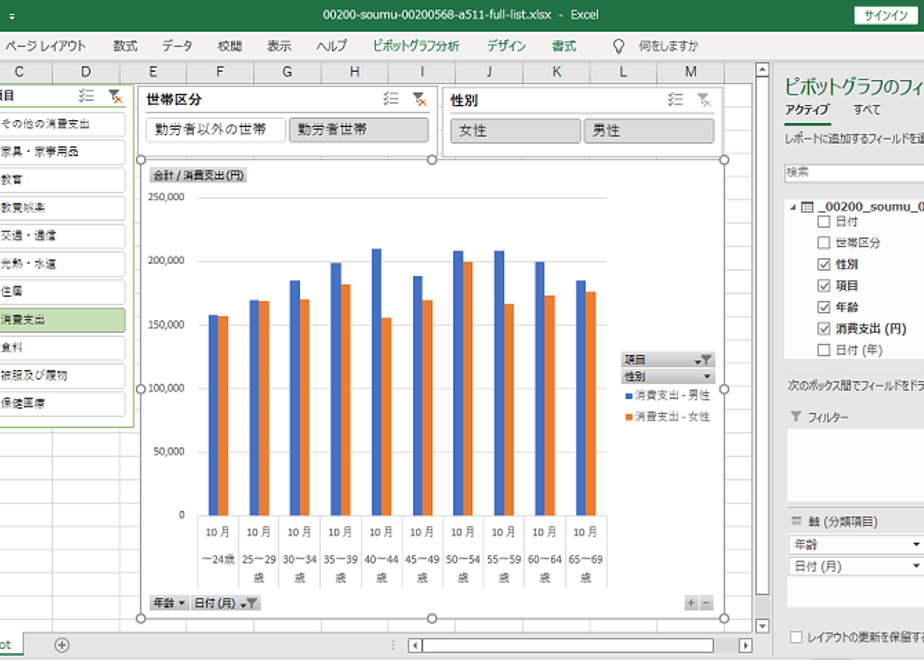Uncheck the 年齢 field checkbox
Screen dimensions: 924x660
[824, 307]
